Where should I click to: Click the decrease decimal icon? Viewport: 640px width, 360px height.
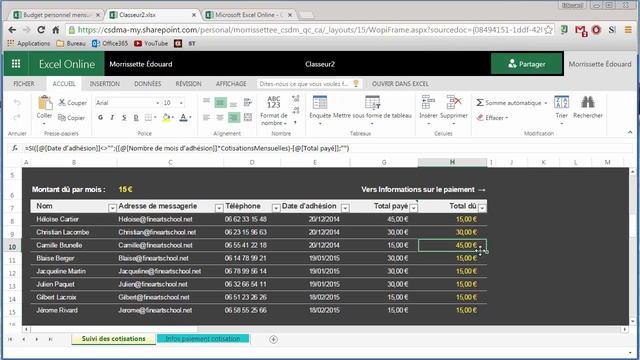pos(296,110)
